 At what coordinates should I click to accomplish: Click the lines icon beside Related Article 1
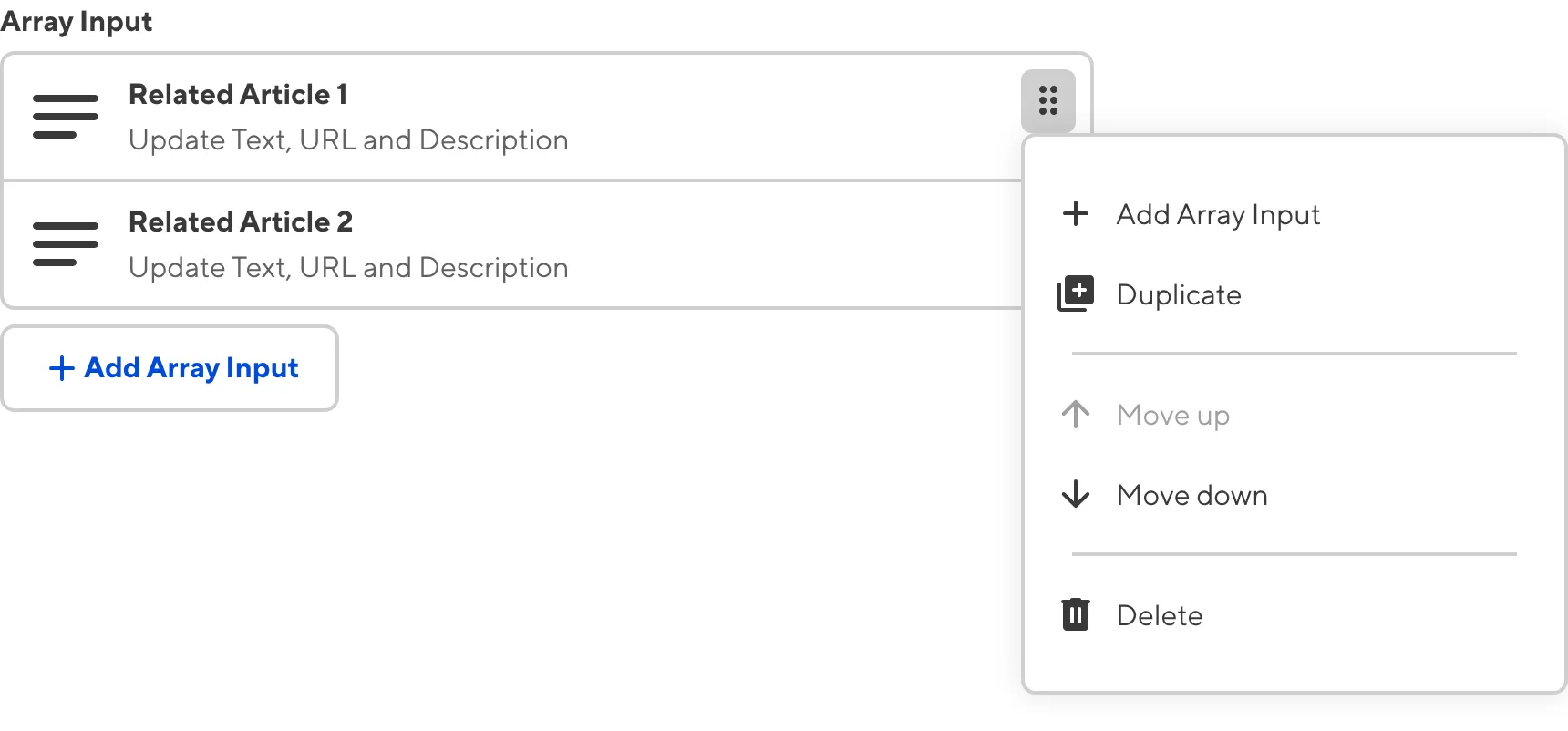click(66, 117)
